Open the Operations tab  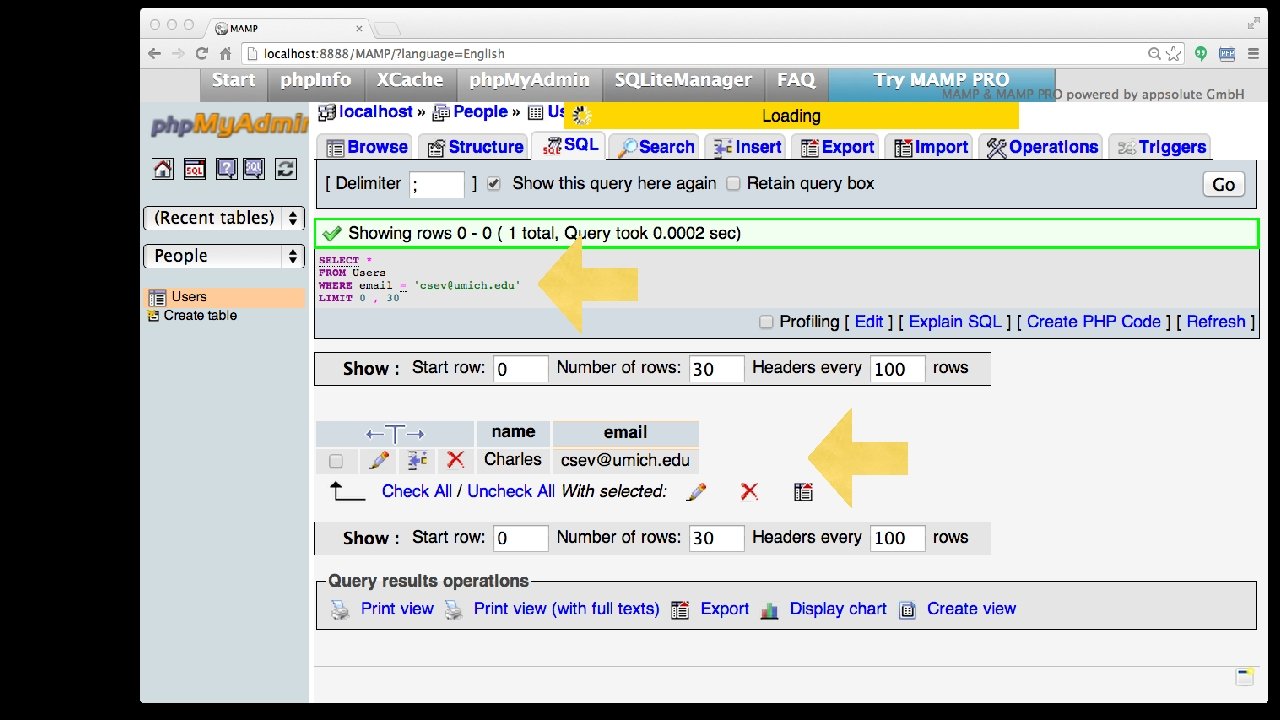point(1041,147)
